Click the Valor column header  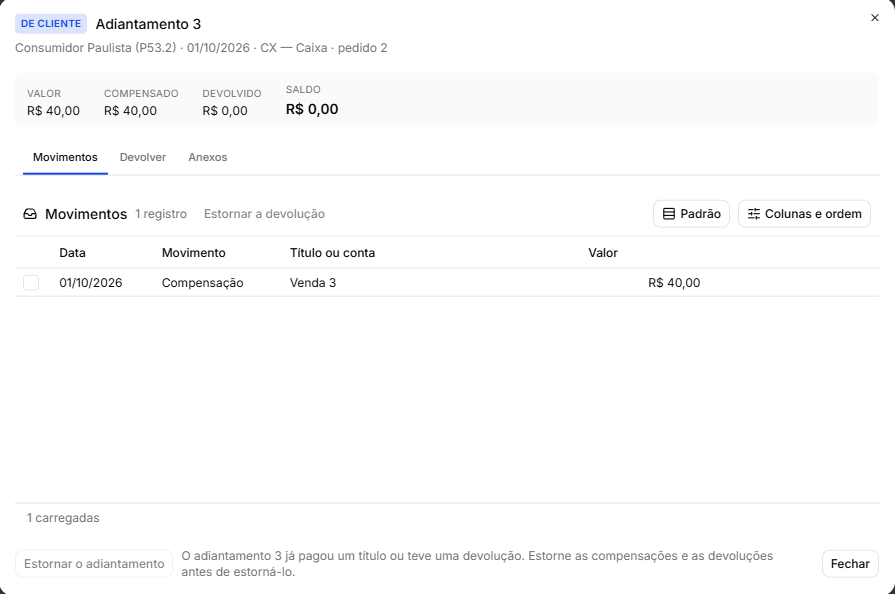pyautogui.click(x=603, y=253)
